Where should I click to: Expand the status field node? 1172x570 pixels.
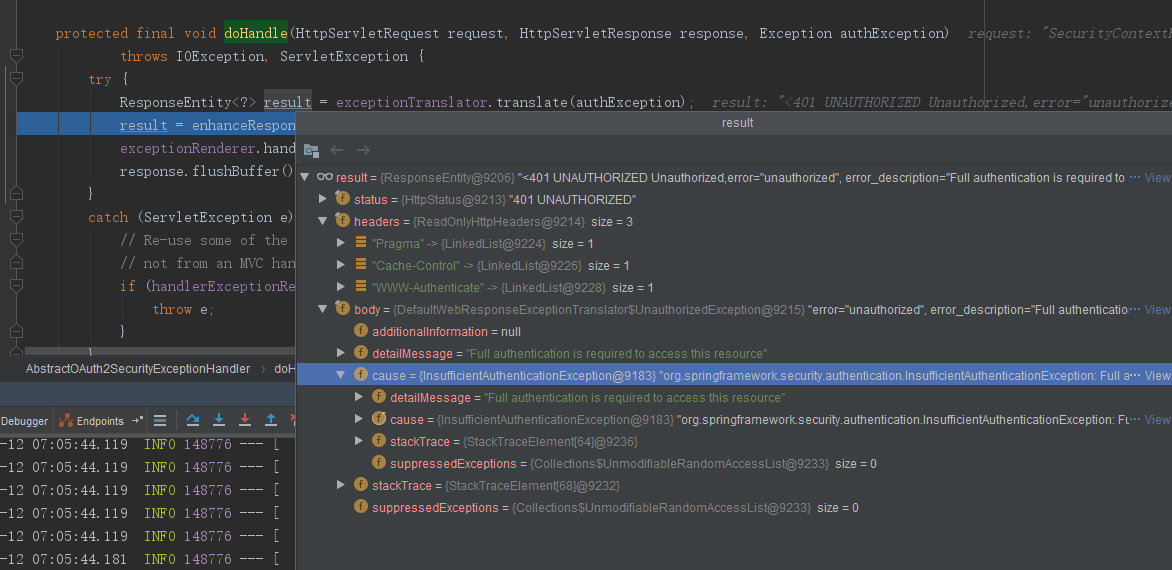point(322,199)
